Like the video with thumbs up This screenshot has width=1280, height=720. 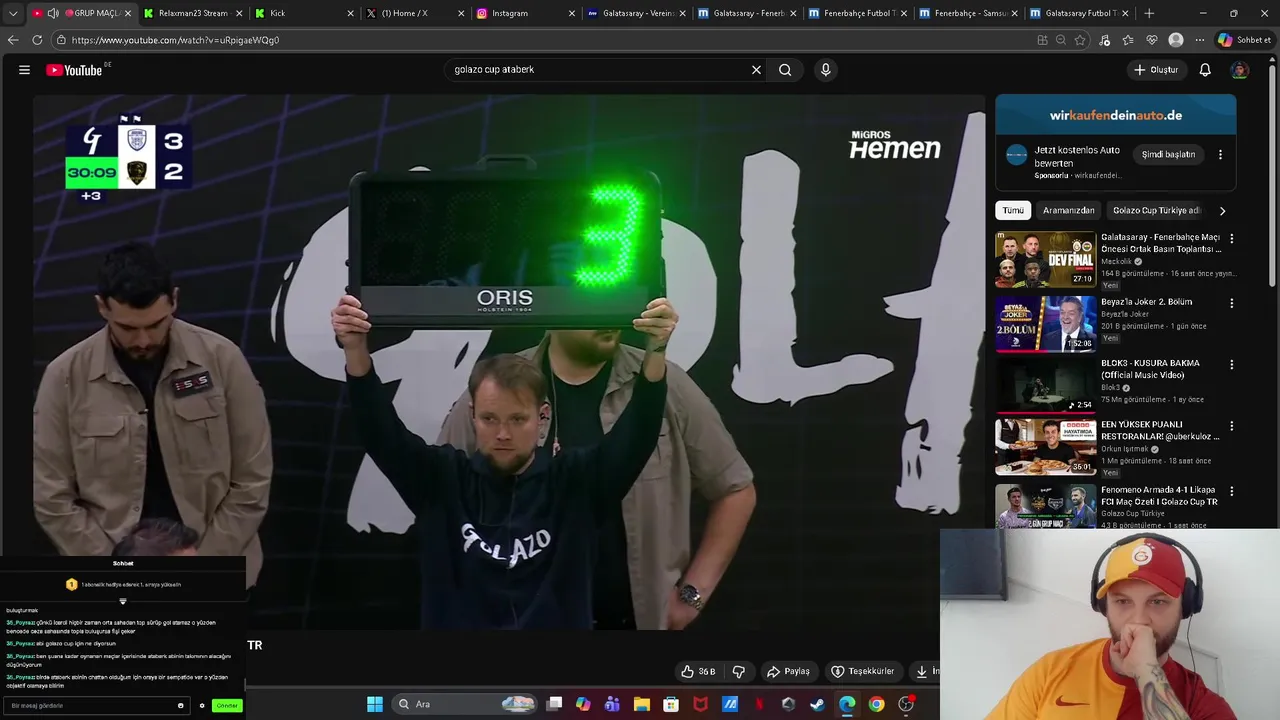click(698, 671)
